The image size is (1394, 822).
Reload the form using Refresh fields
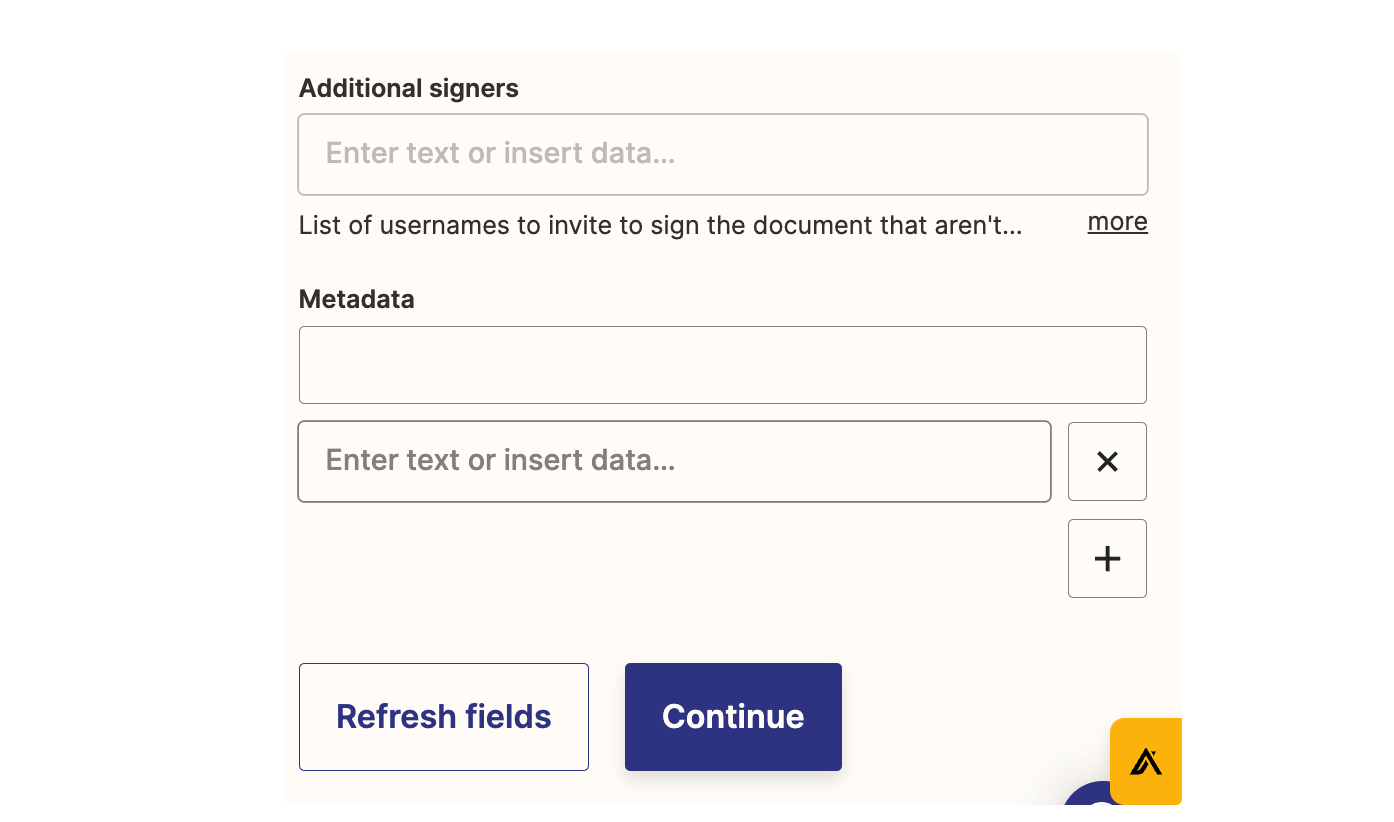click(443, 717)
